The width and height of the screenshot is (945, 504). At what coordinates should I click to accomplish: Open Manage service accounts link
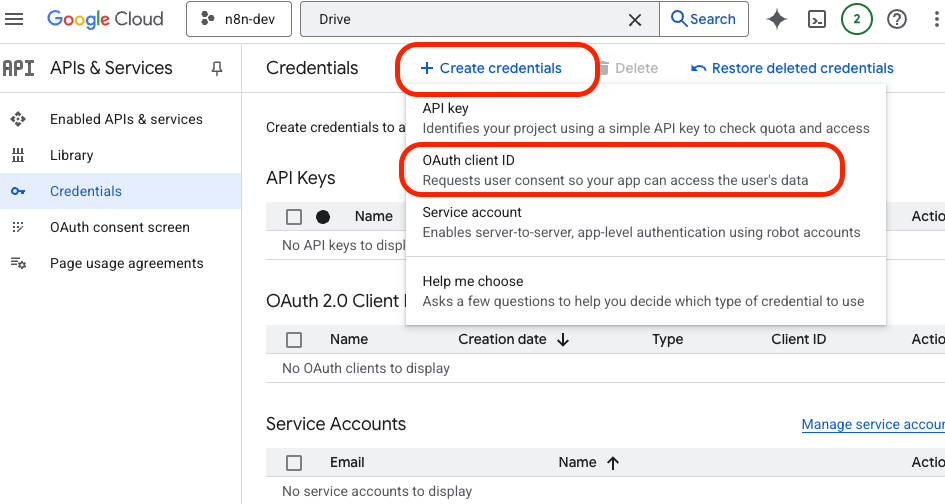click(x=873, y=424)
